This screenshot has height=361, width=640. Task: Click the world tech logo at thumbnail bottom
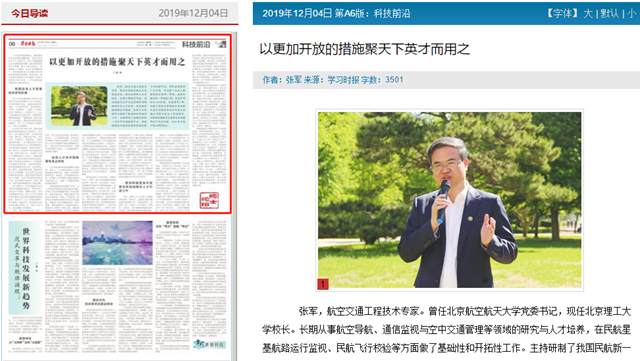[x=209, y=344]
